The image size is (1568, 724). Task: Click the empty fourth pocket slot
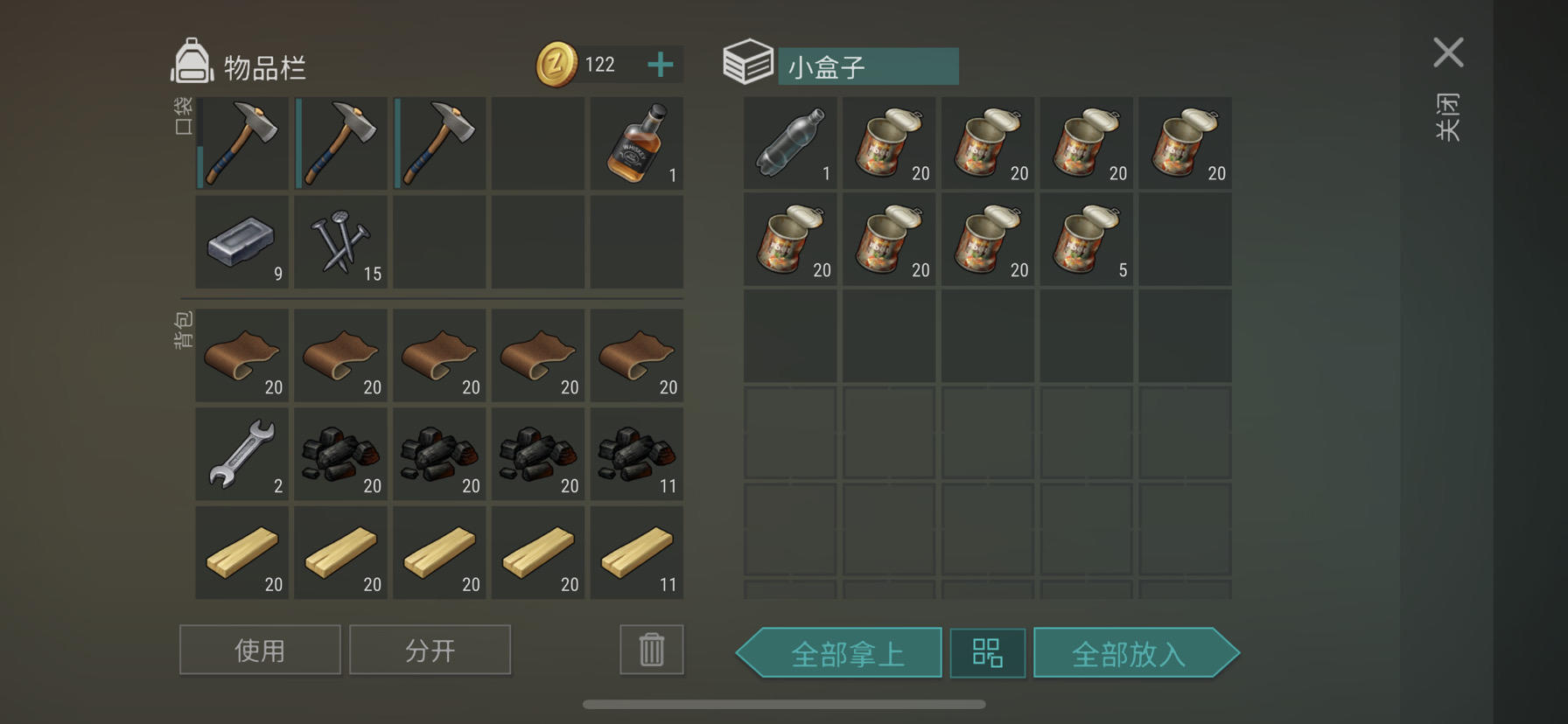pyautogui.click(x=538, y=143)
